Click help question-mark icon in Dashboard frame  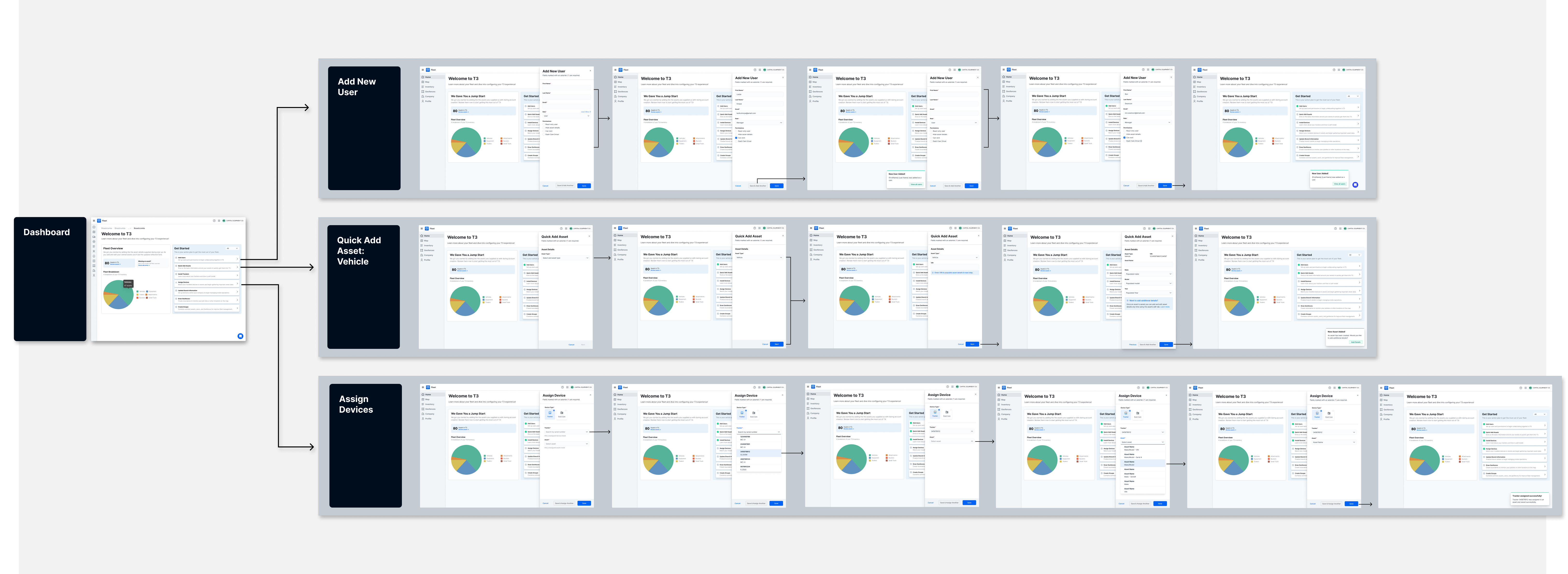click(x=214, y=221)
